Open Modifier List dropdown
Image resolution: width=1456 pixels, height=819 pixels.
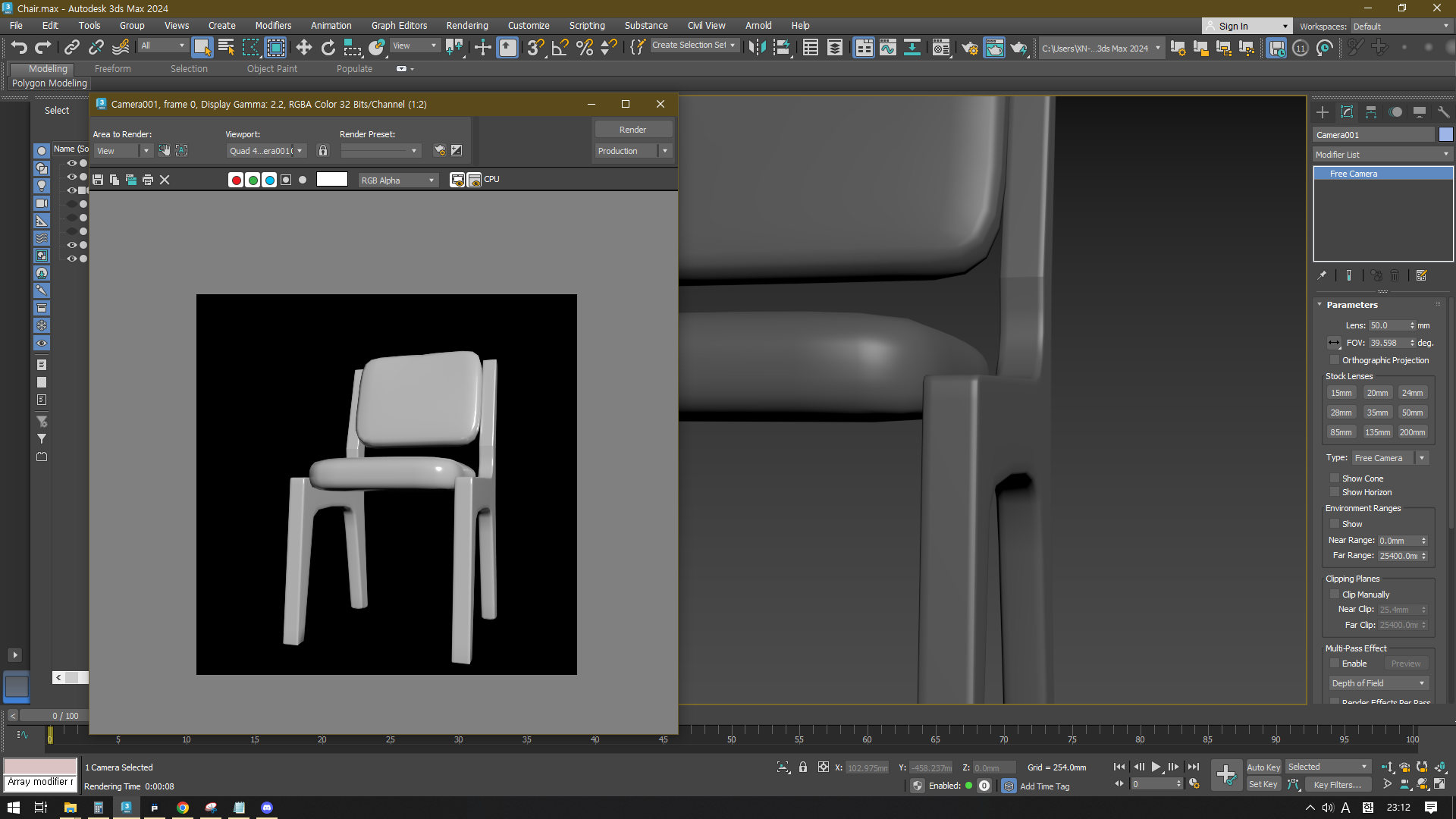tap(1382, 154)
